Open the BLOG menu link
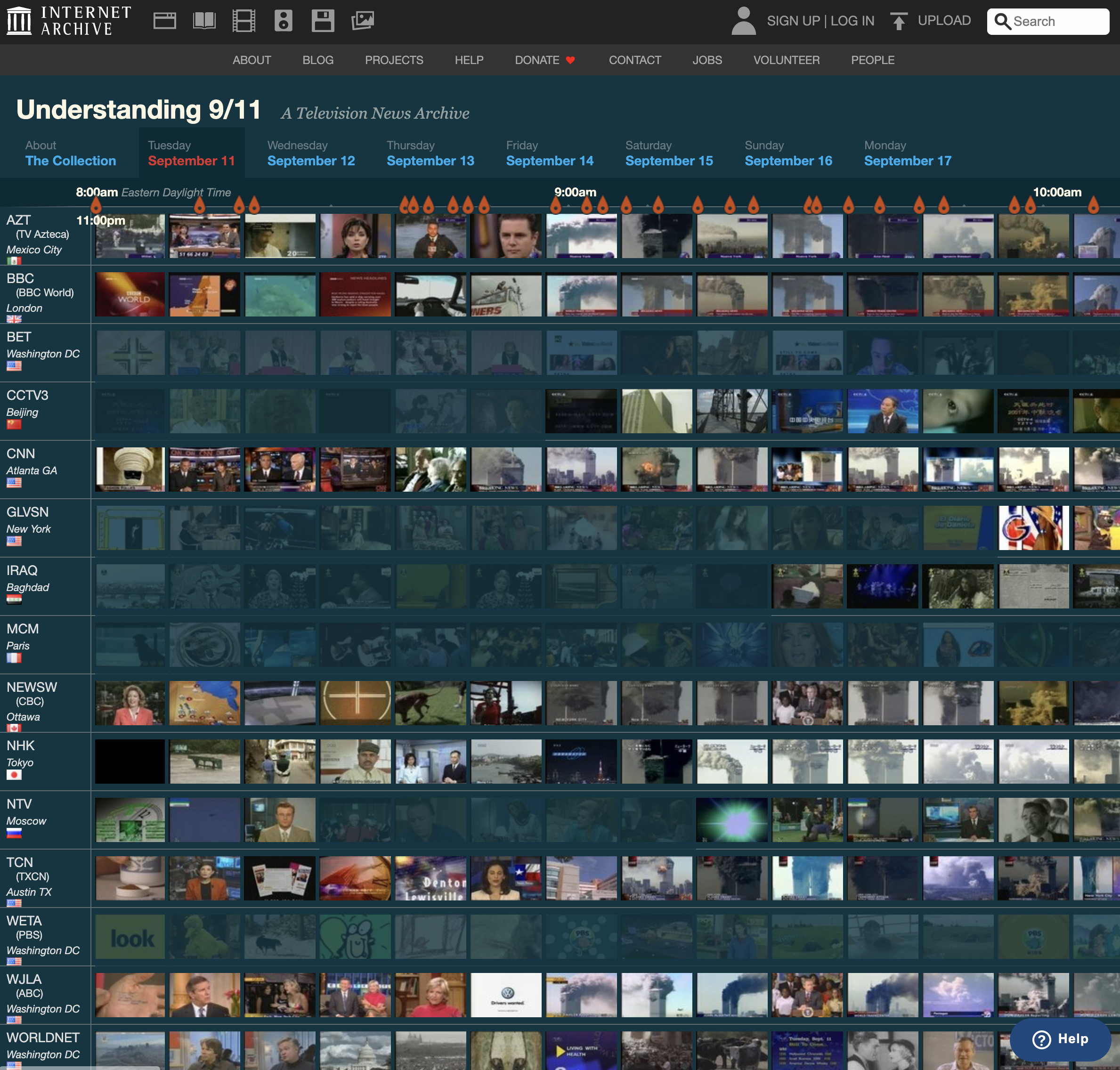 click(317, 60)
